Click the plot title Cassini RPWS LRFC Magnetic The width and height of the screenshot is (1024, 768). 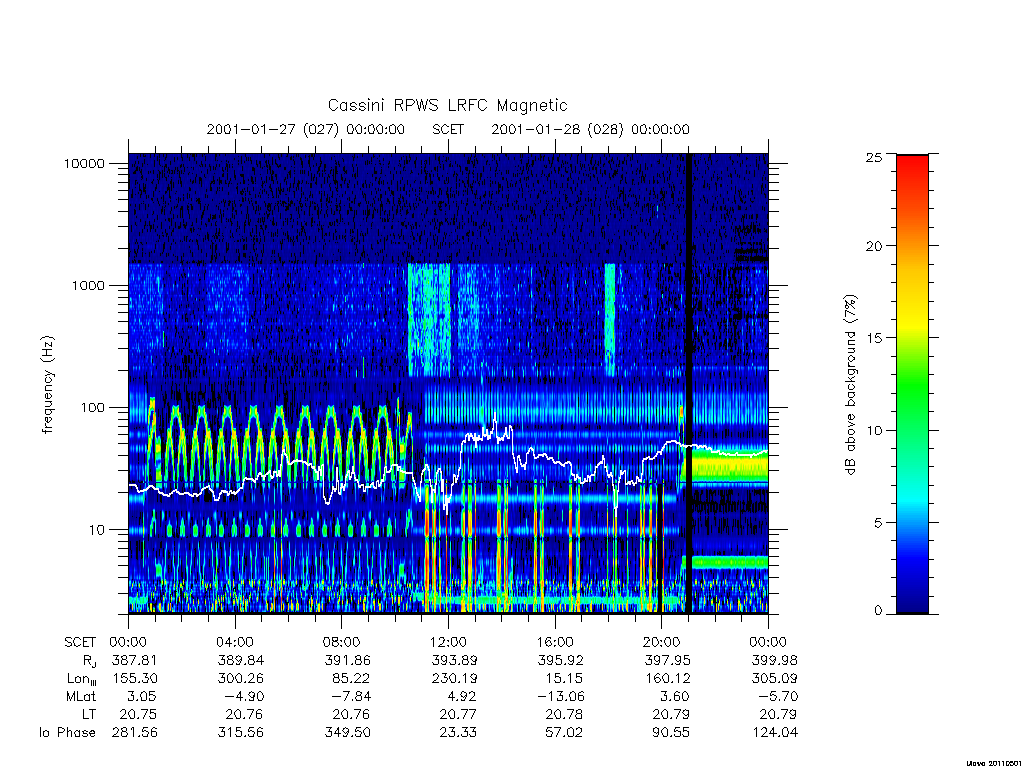coord(447,105)
